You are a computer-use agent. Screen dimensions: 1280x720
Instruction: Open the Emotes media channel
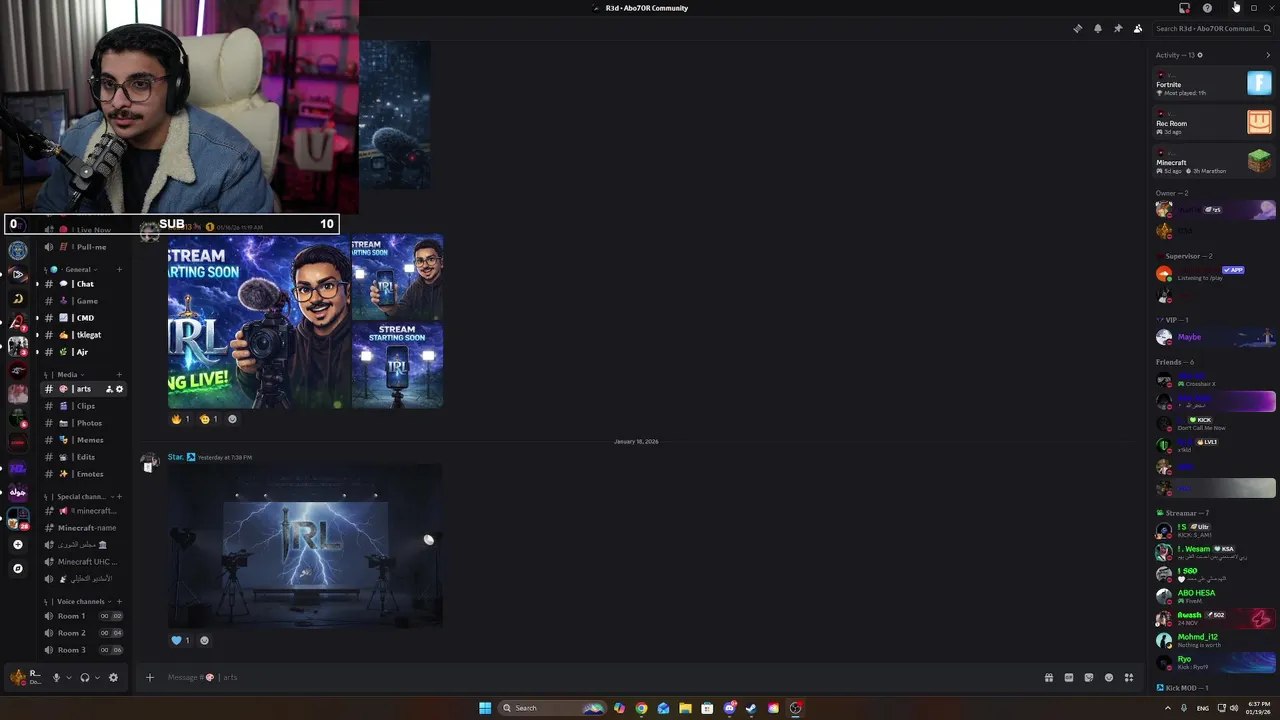tap(83, 474)
